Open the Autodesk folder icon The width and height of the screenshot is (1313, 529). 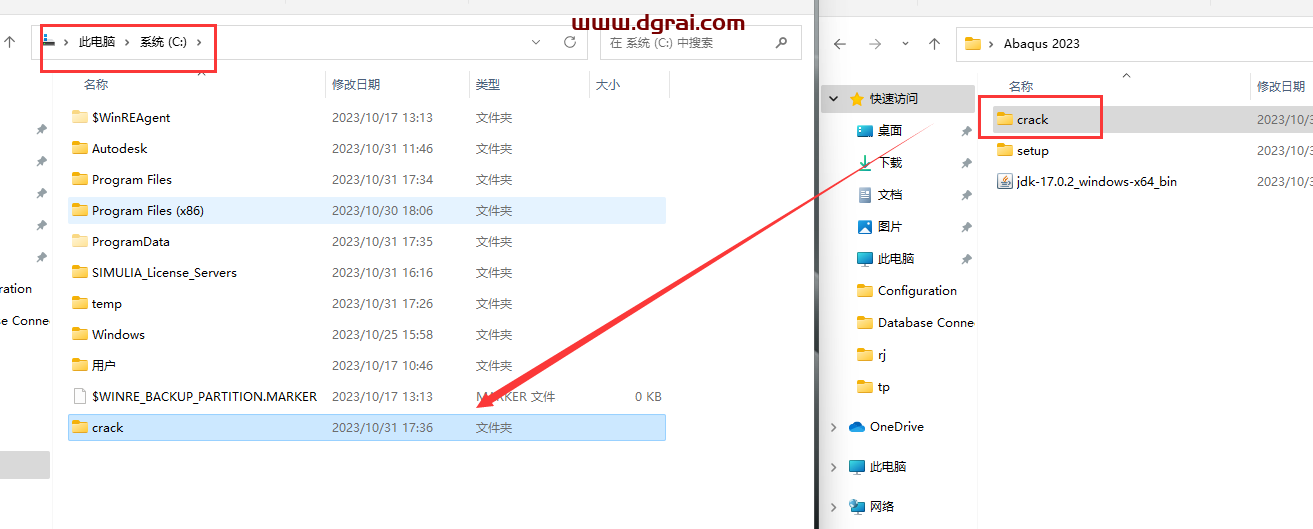click(x=80, y=148)
